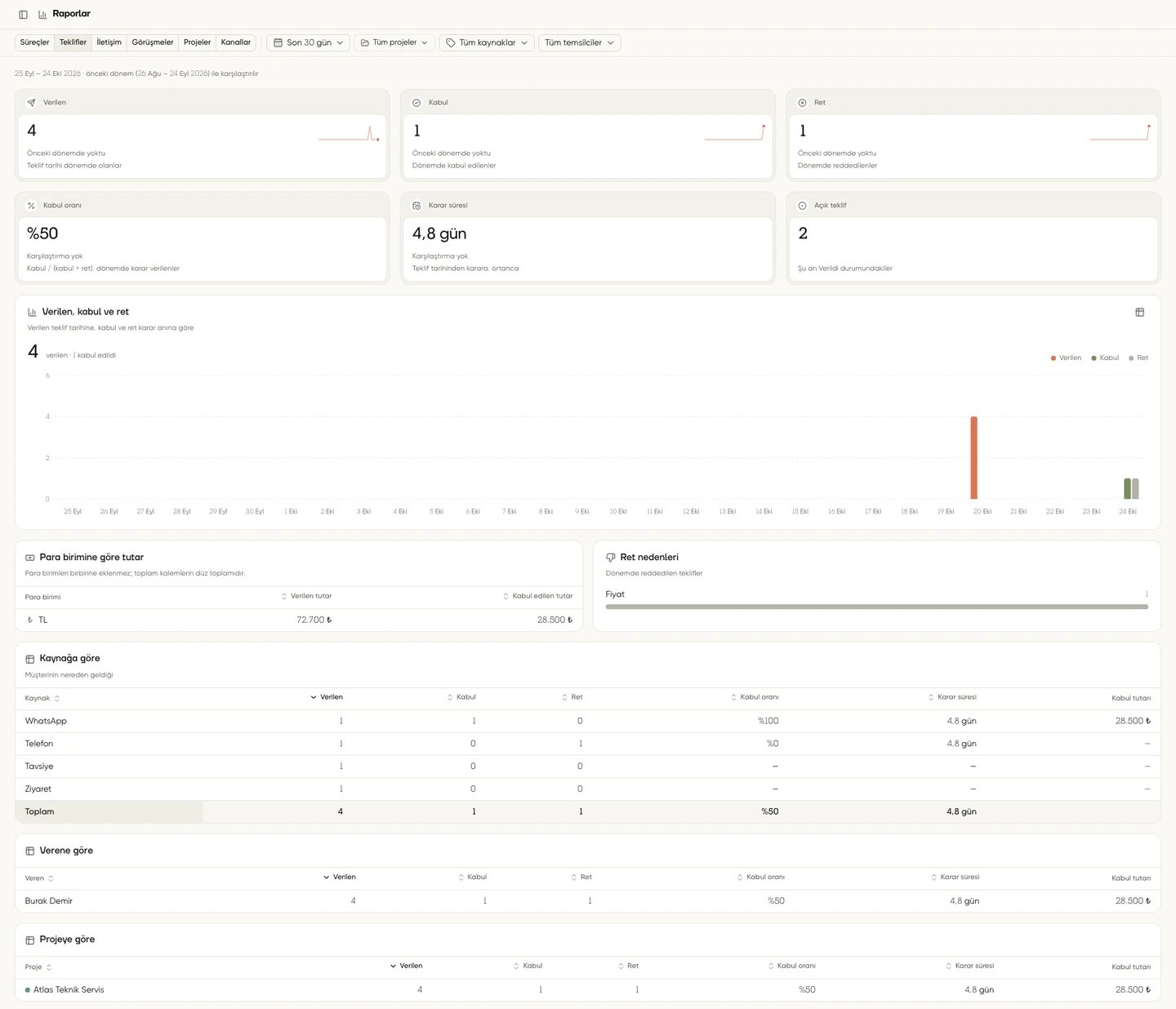Click the paper plane icon on Verilen card

pyautogui.click(x=31, y=103)
